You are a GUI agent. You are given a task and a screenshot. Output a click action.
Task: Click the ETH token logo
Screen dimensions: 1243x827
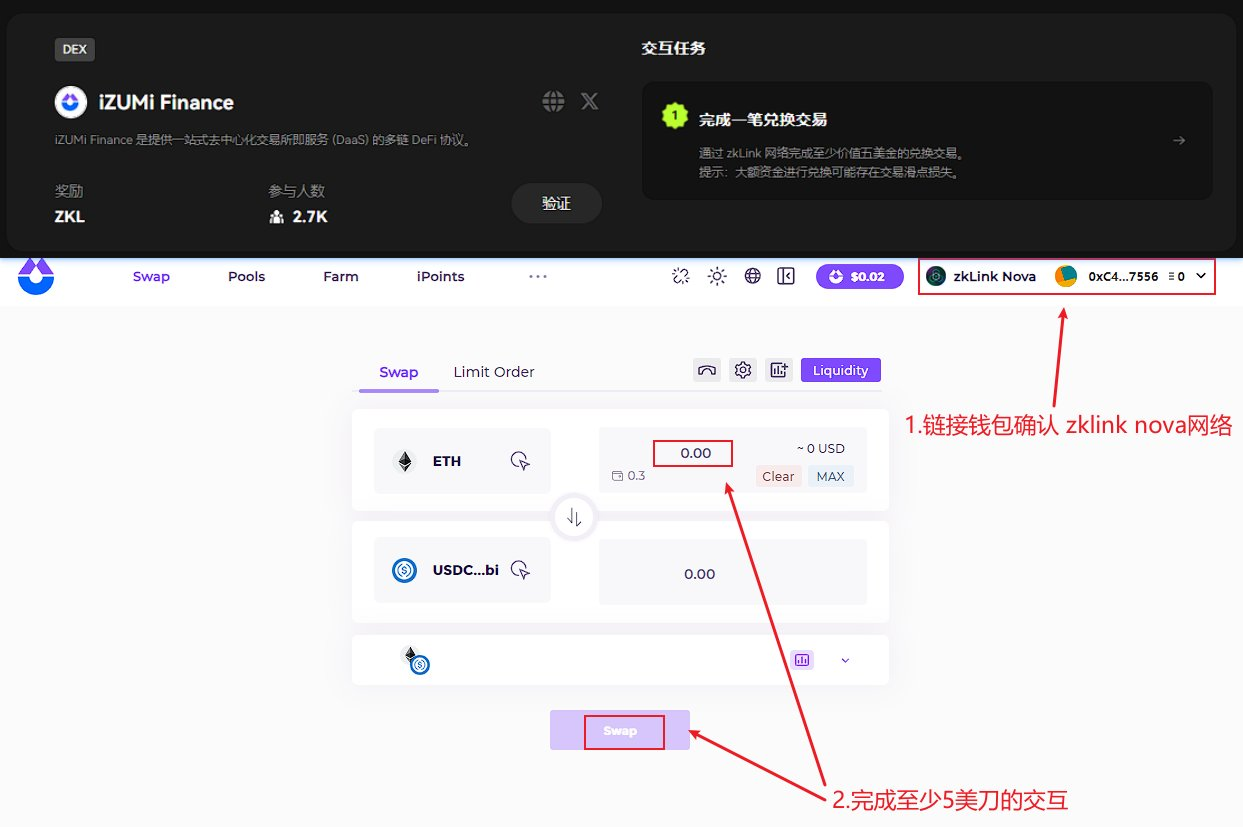(x=405, y=461)
